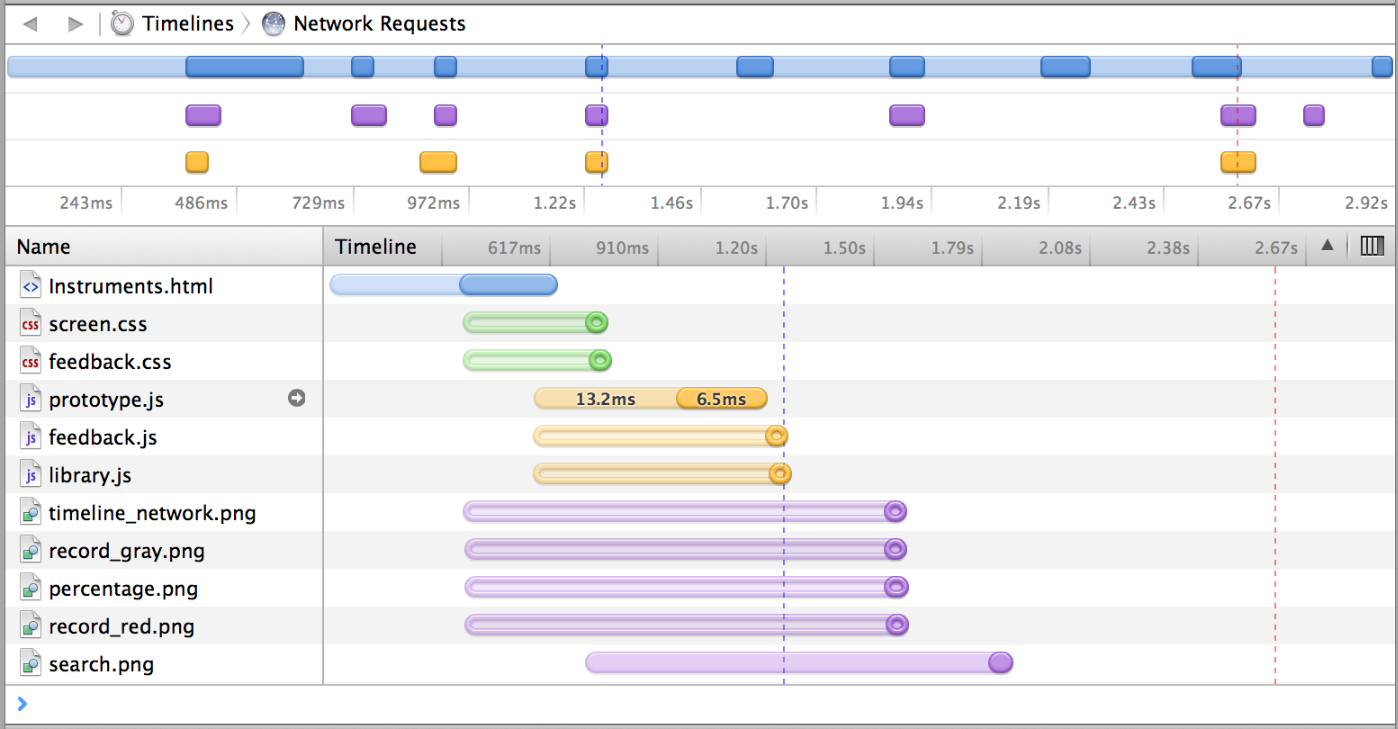The height and width of the screenshot is (729, 1398).
Task: Click the back navigation arrow
Action: (x=30, y=24)
